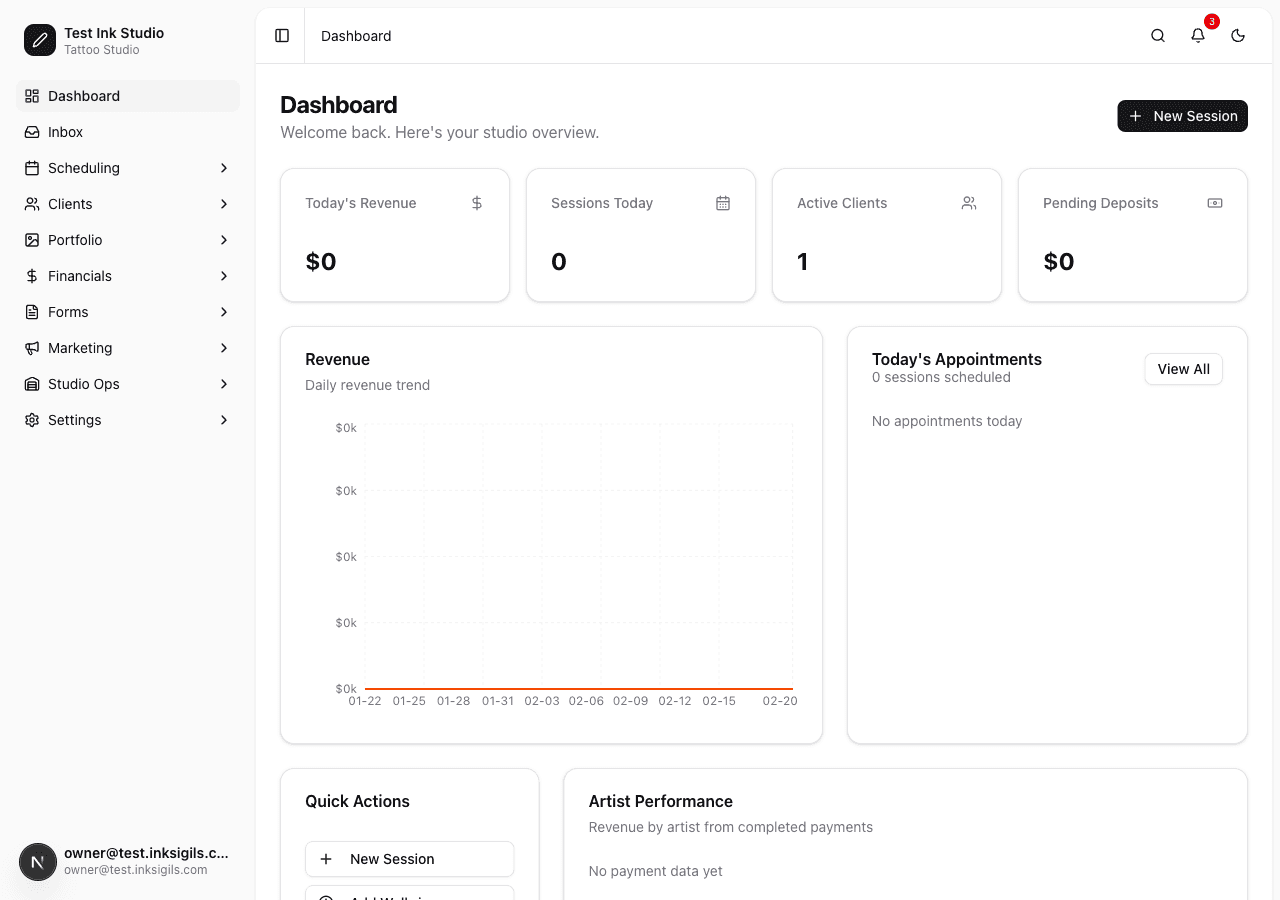Click the Inbox envelope icon
1280x900 pixels.
coord(31,132)
